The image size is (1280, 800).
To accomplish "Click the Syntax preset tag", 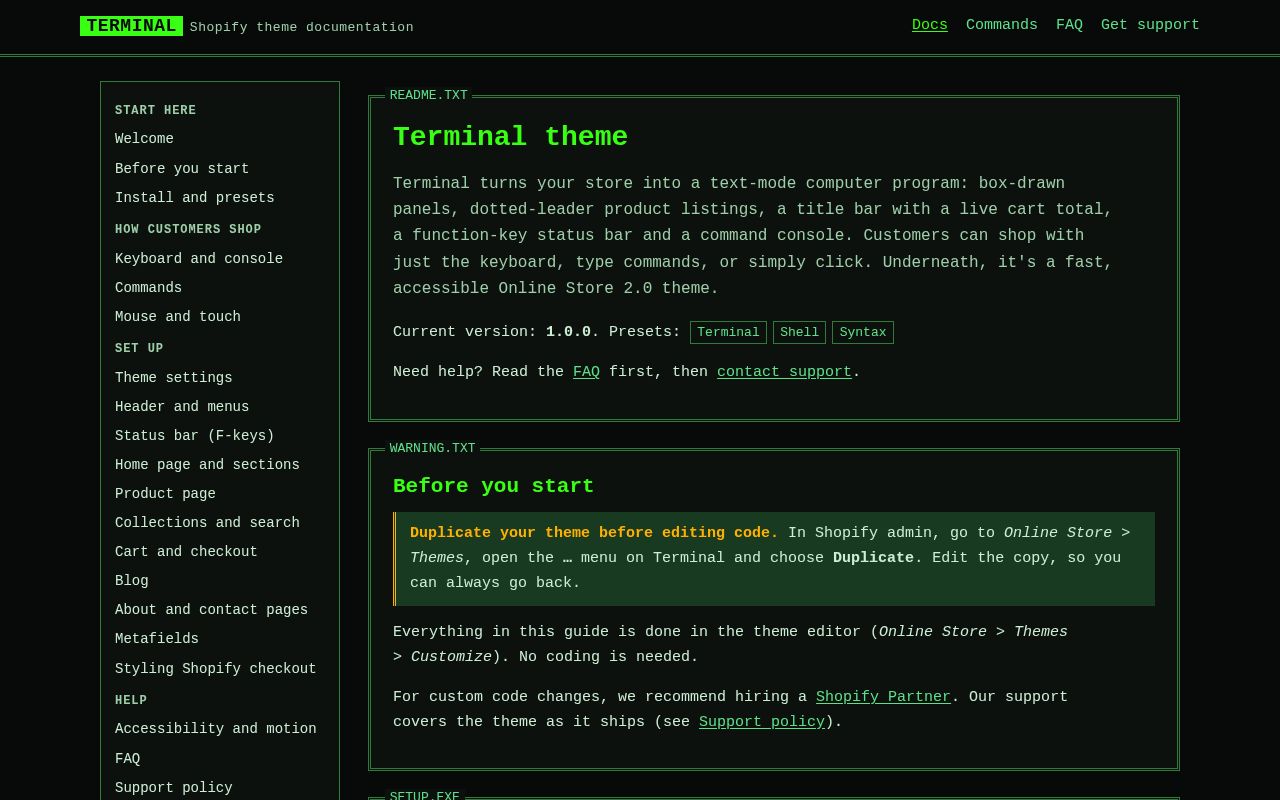I will tap(863, 333).
